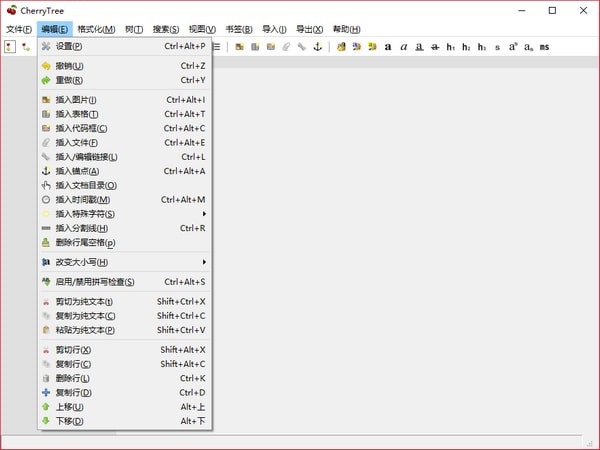Click the underline 'a' toolbar icon
The image size is (600, 450).
[x=419, y=47]
